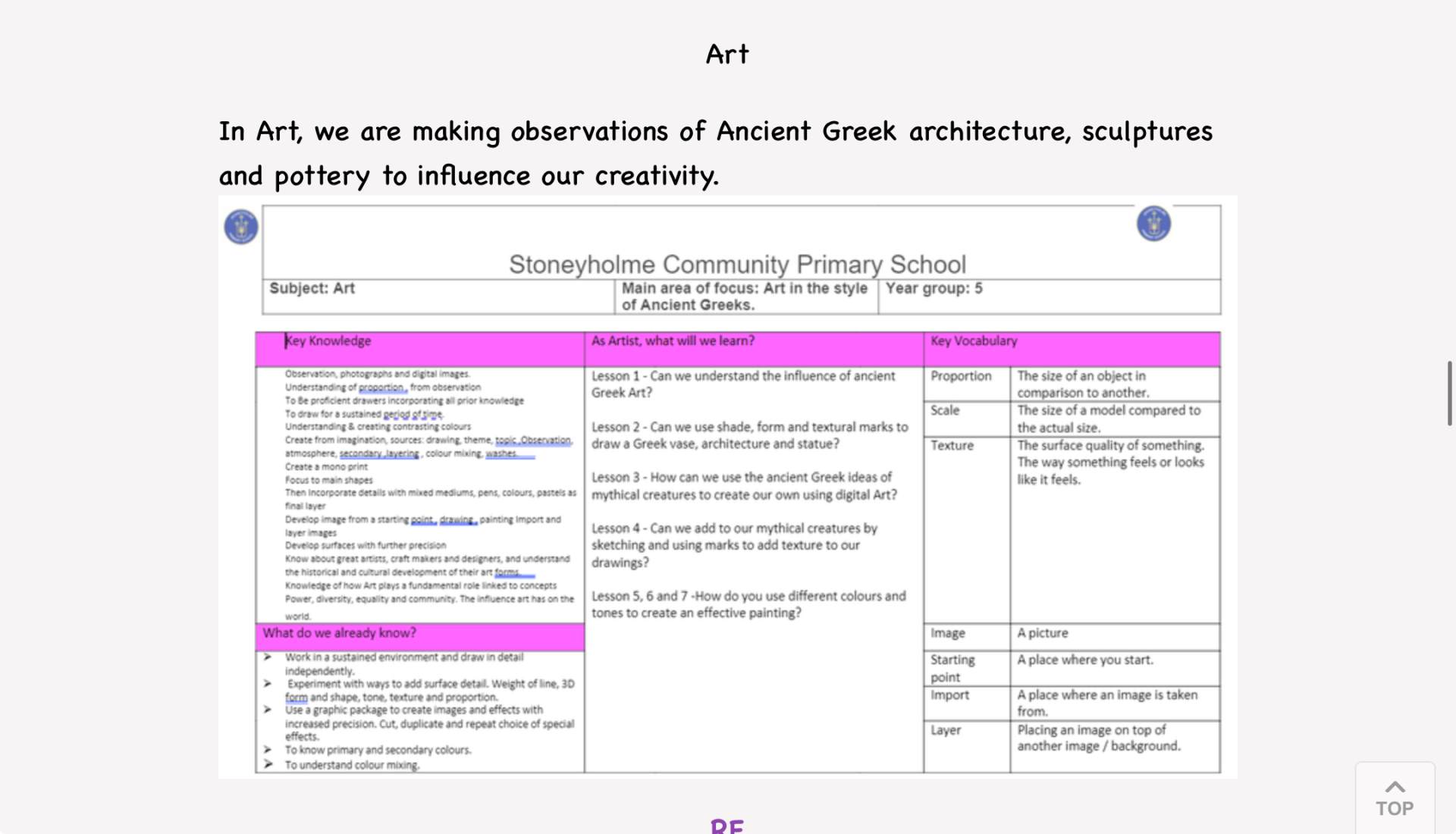Click 'A place where you start.' definition
Screen dimensions: 1456x834
click(1085, 660)
